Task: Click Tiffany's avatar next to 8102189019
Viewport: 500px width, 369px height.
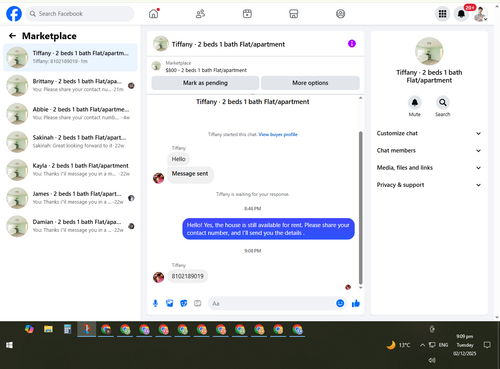Action: (158, 277)
